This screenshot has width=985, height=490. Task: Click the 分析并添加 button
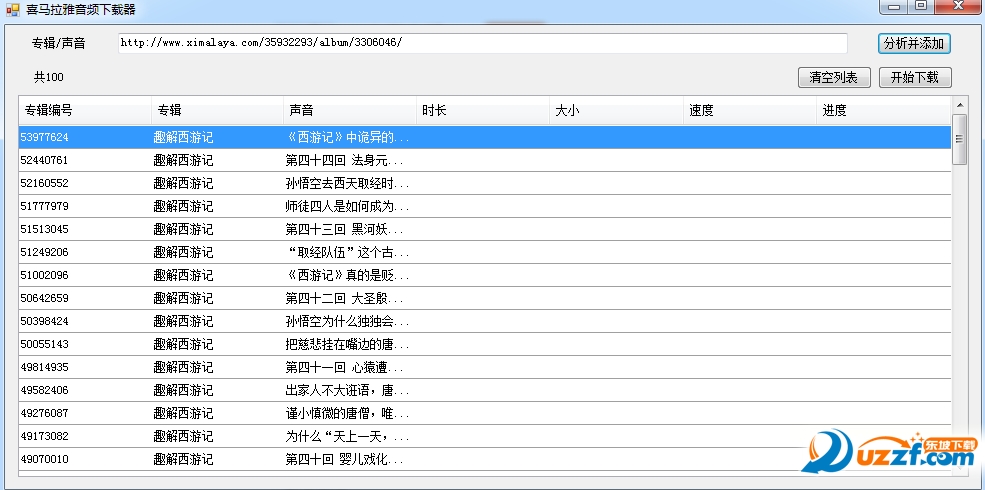coord(914,43)
